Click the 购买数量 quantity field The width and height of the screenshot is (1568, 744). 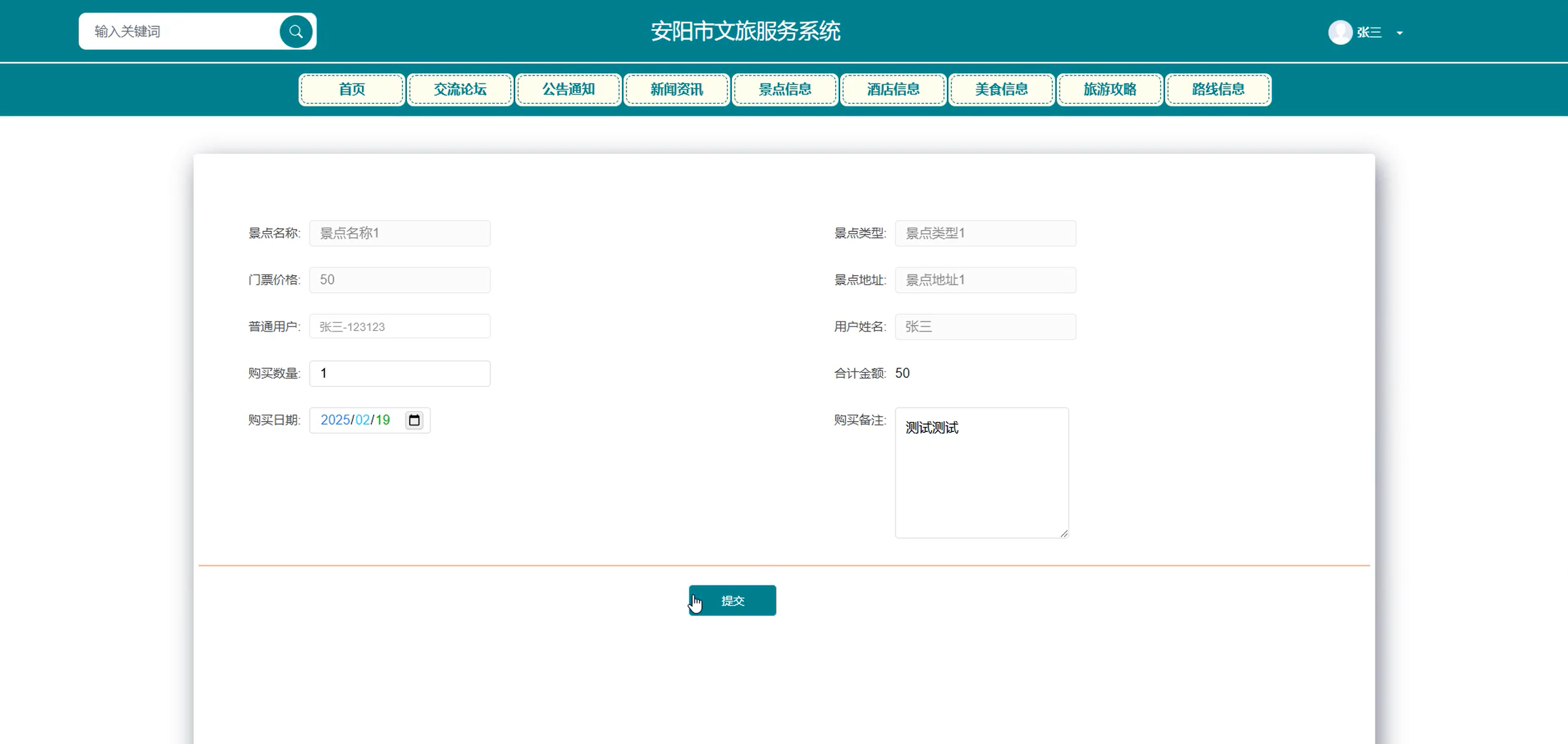(399, 374)
